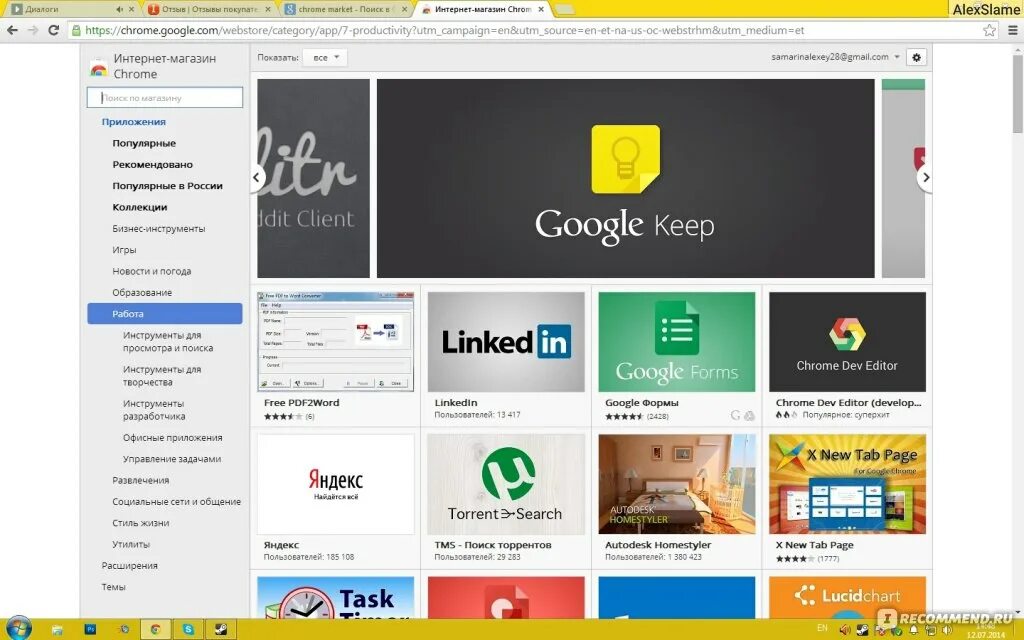This screenshot has width=1024, height=640.
Task: Open the Яндекс app tile
Action: click(336, 498)
